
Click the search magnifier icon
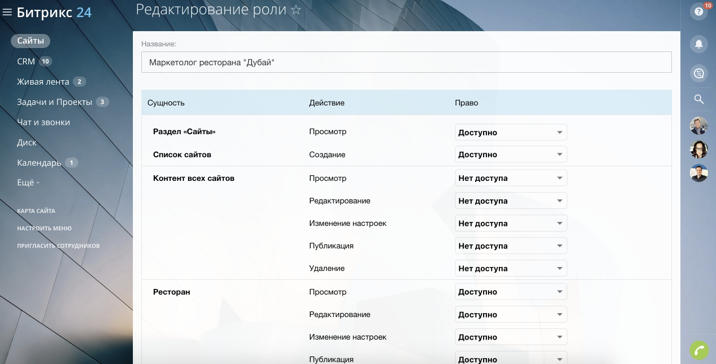tap(699, 99)
